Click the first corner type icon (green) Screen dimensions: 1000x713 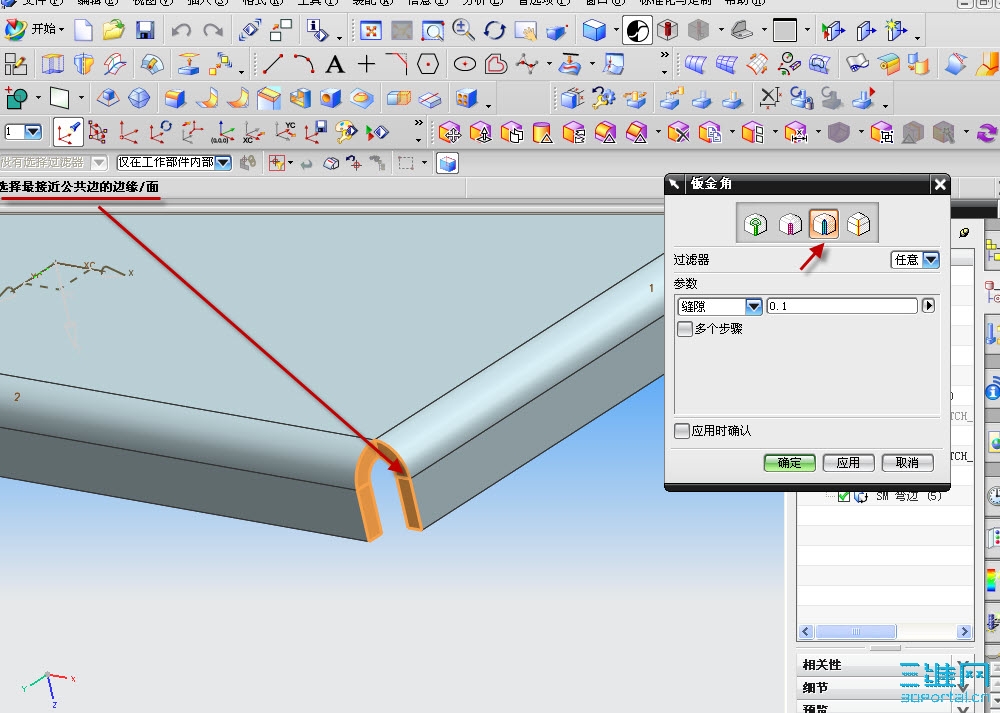(x=756, y=224)
